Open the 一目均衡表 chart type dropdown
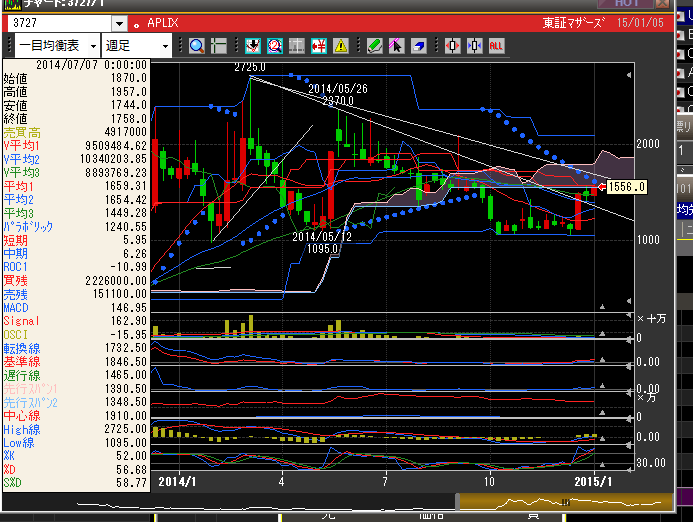The height and width of the screenshot is (522, 693). point(93,45)
